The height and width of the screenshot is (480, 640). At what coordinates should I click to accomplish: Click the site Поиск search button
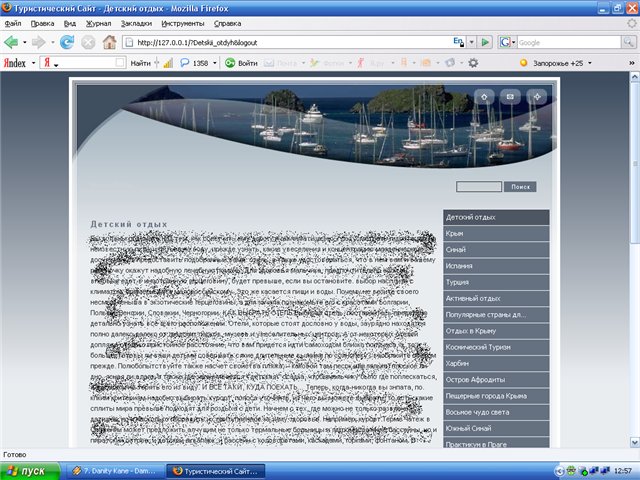[520, 187]
